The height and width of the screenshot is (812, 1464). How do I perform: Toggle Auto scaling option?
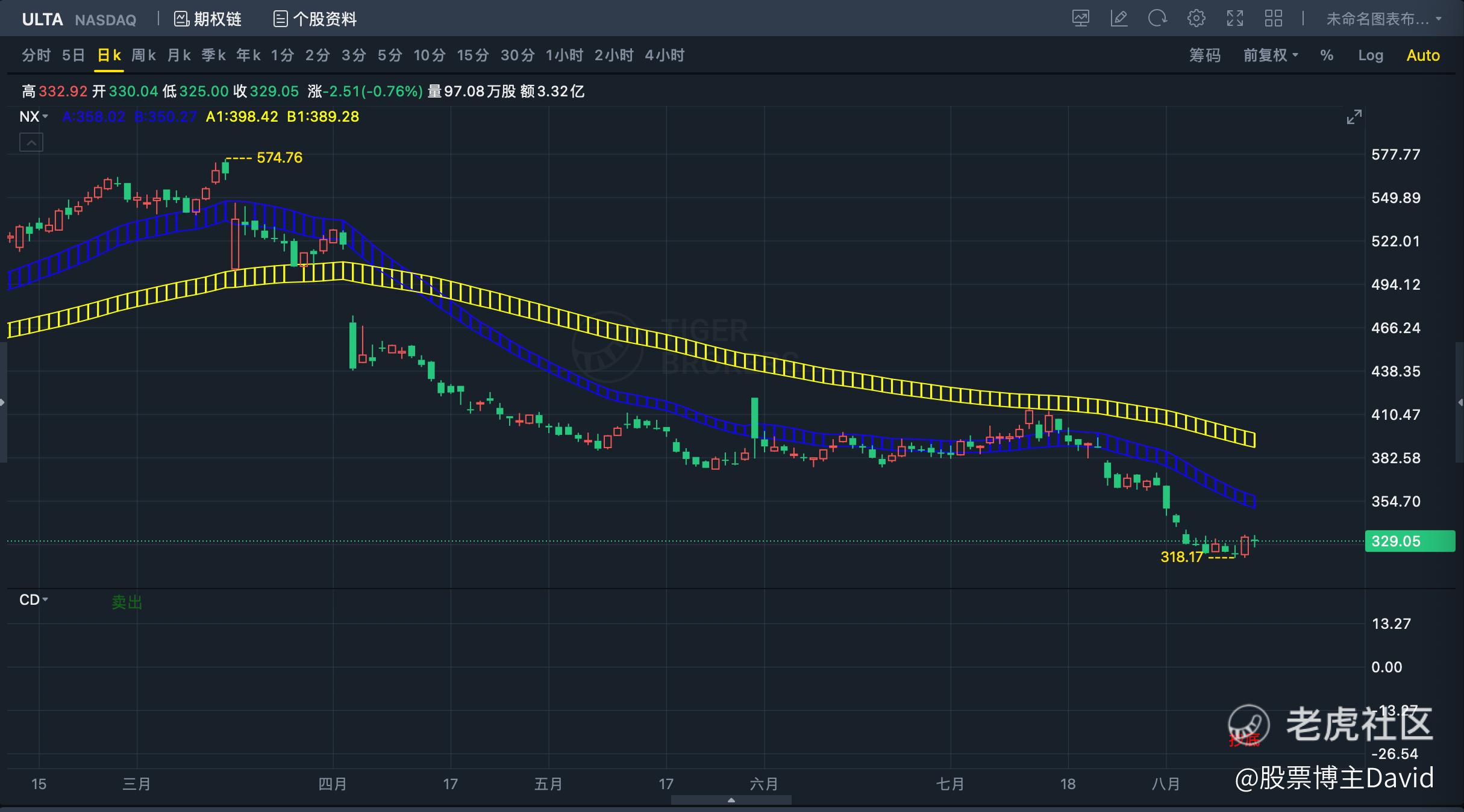tap(1422, 55)
